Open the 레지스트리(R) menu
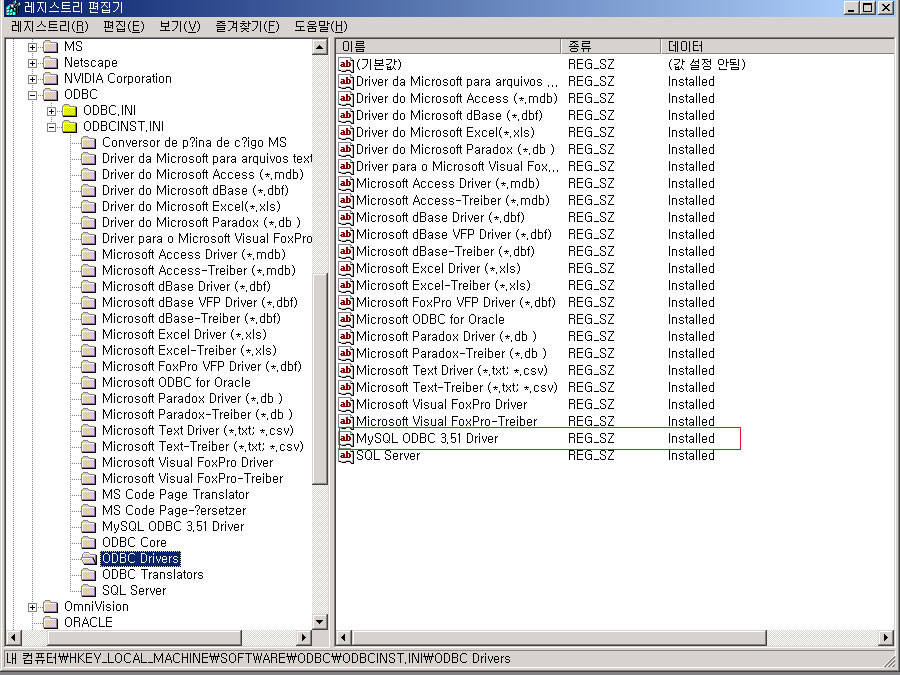Viewport: 900px width, 675px height. 49,26
